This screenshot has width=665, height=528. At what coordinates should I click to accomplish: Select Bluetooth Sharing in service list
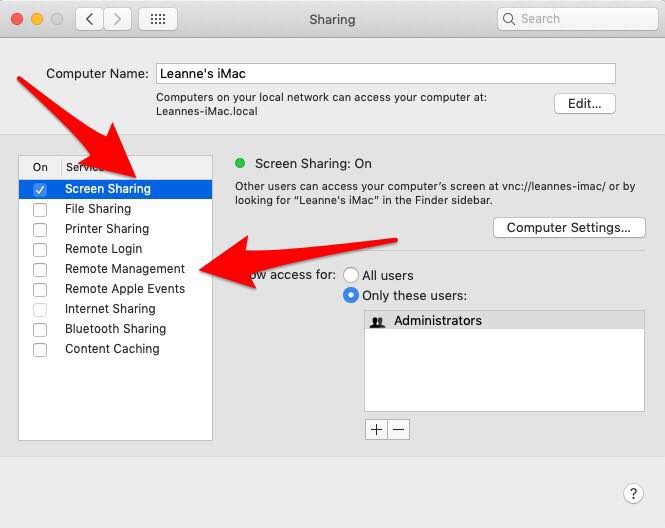click(115, 329)
